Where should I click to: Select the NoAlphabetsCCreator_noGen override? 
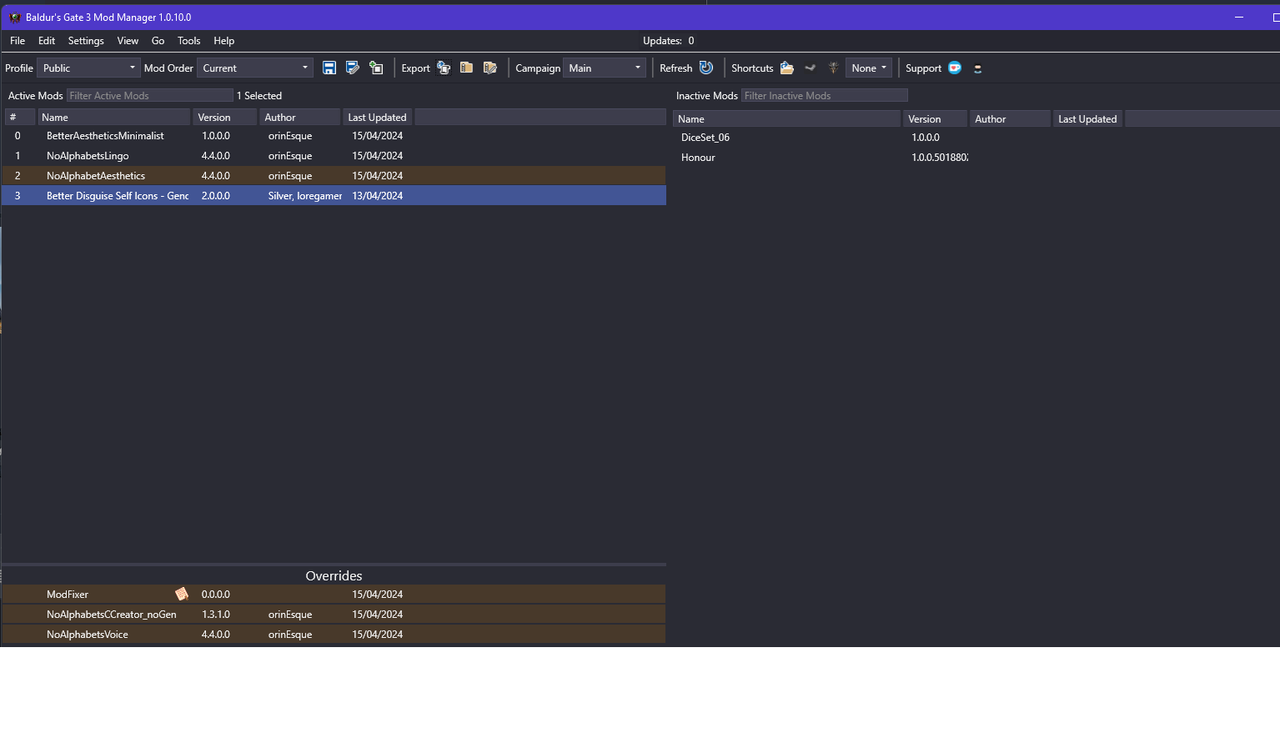click(x=334, y=614)
